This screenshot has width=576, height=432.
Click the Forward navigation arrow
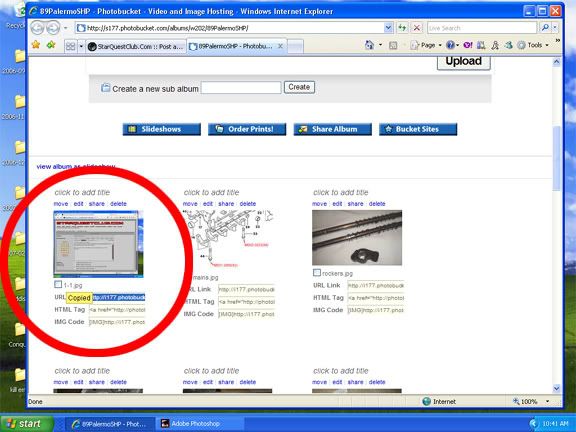click(53, 28)
